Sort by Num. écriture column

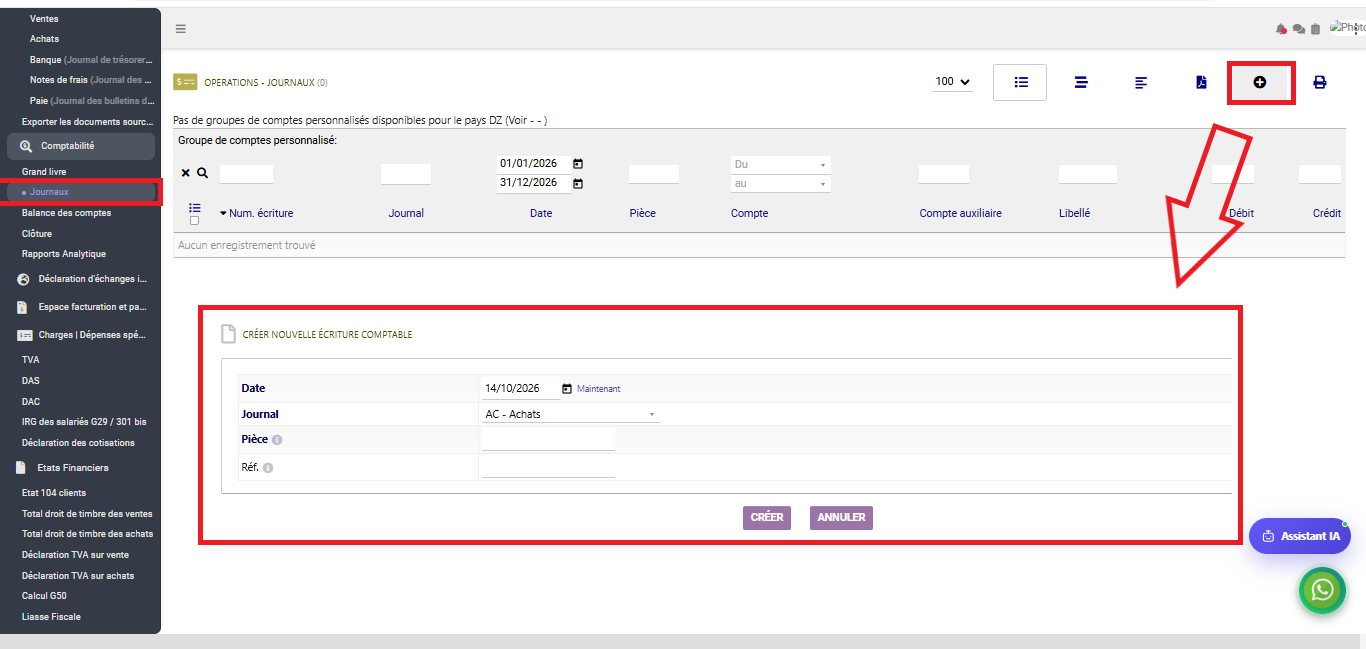click(260, 213)
